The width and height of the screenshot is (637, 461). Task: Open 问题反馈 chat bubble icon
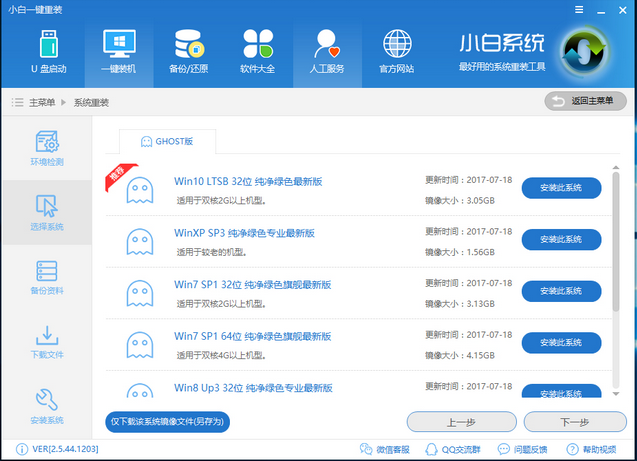point(504,449)
